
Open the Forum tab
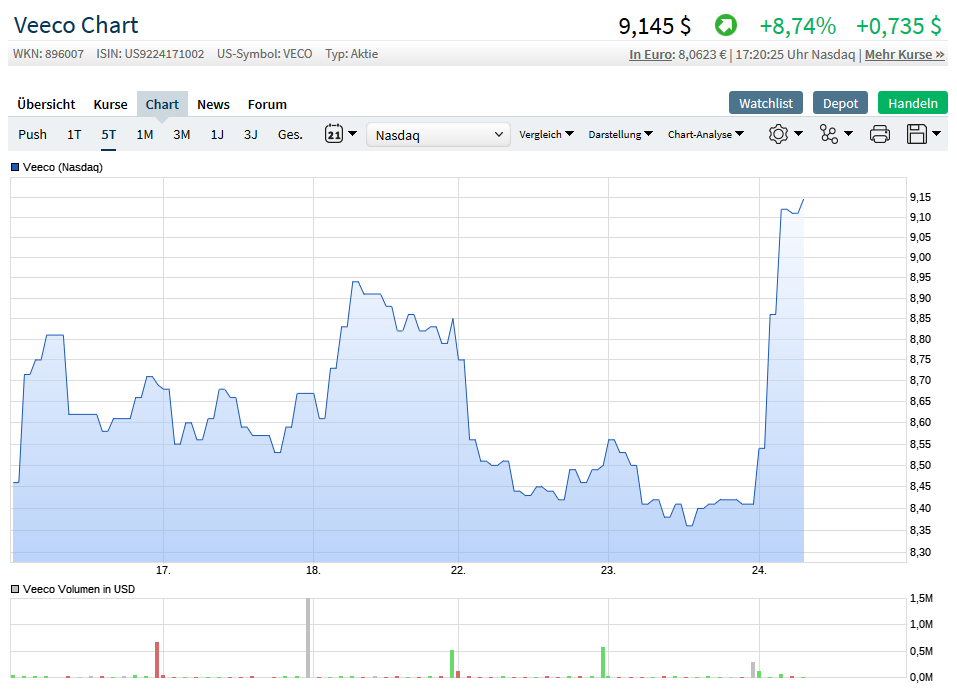click(267, 104)
